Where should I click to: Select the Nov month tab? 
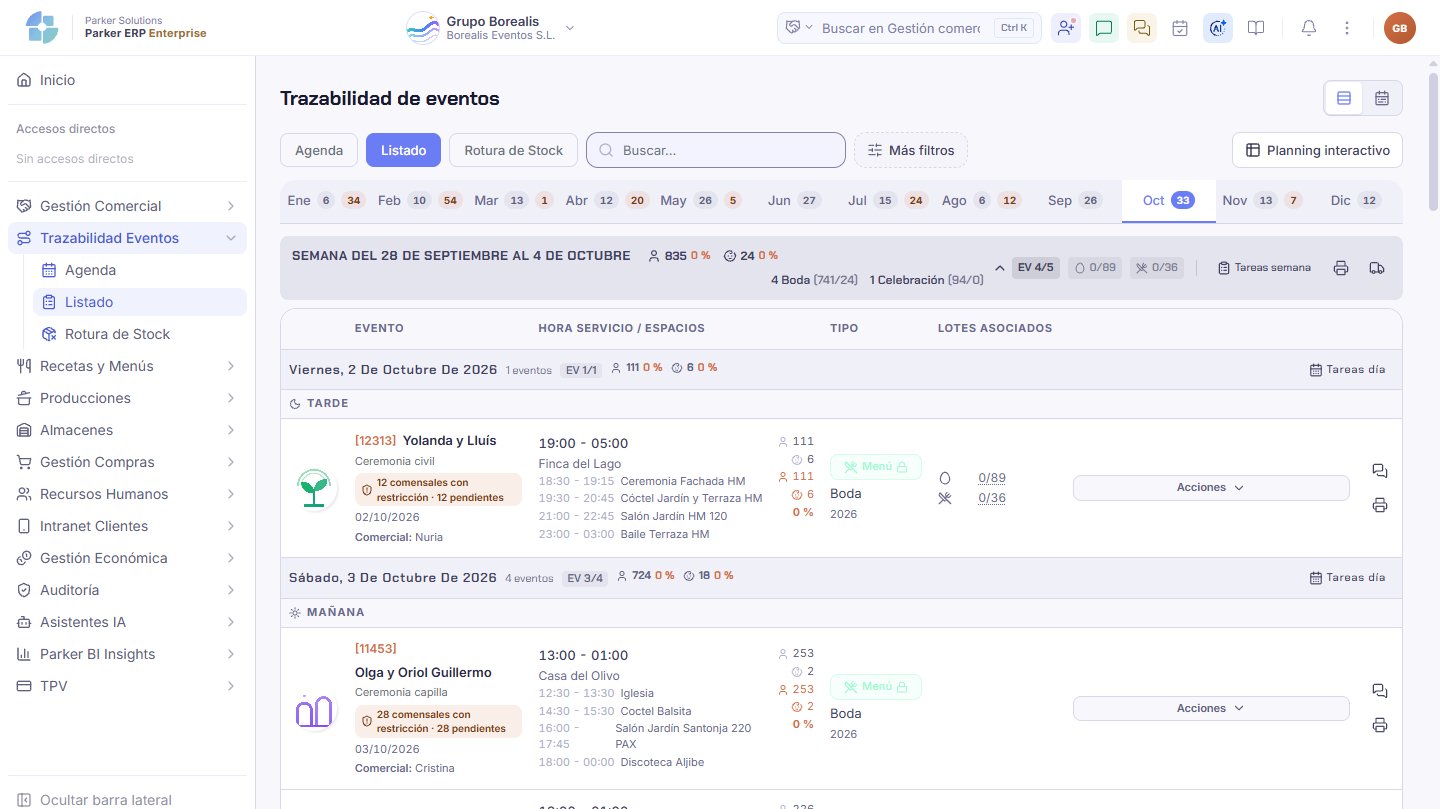point(1262,201)
